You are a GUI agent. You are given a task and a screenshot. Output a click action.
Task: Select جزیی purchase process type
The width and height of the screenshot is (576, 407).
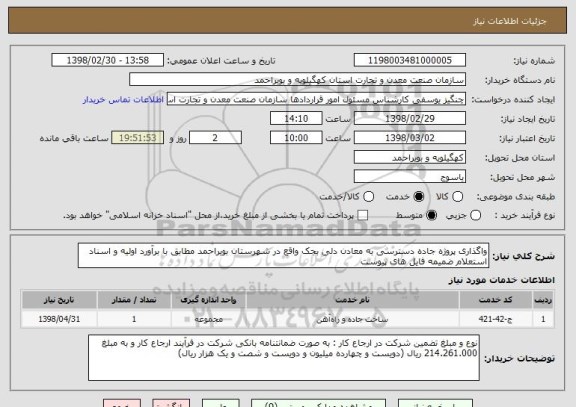pyautogui.click(x=475, y=216)
